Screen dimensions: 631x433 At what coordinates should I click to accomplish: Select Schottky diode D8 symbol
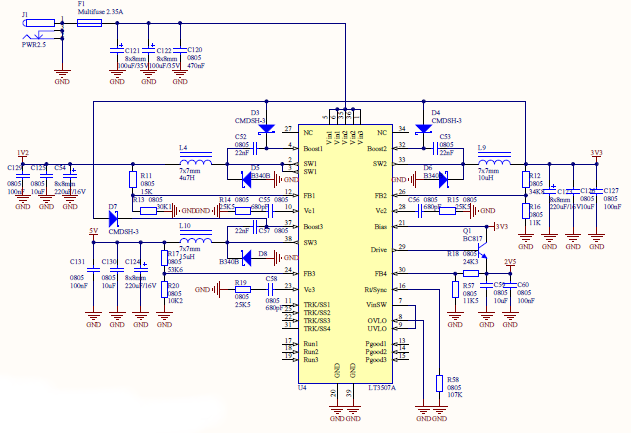point(246,258)
